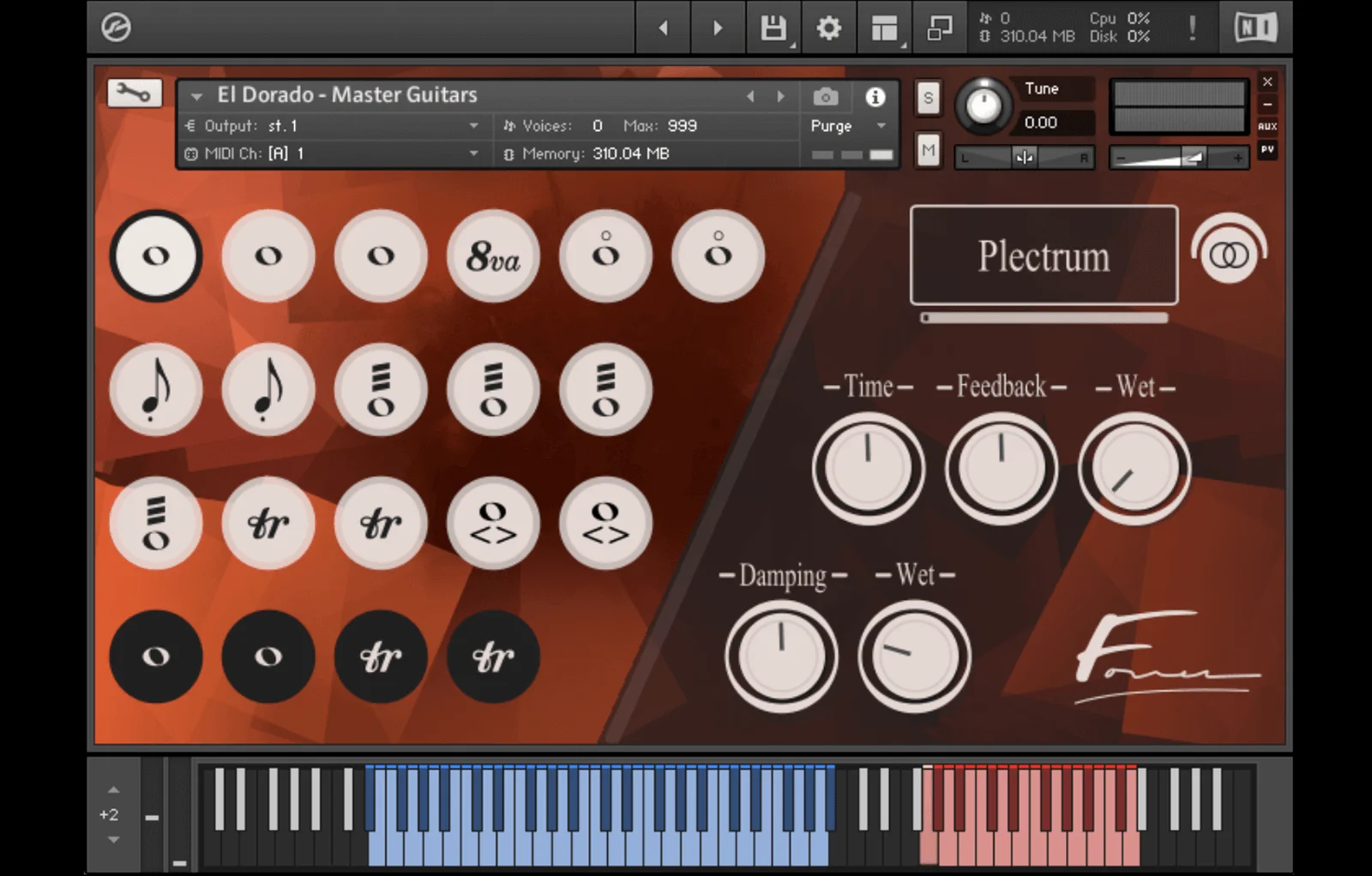Click the wrench edit instrument icon
This screenshot has height=876, width=1372.
tap(135, 93)
